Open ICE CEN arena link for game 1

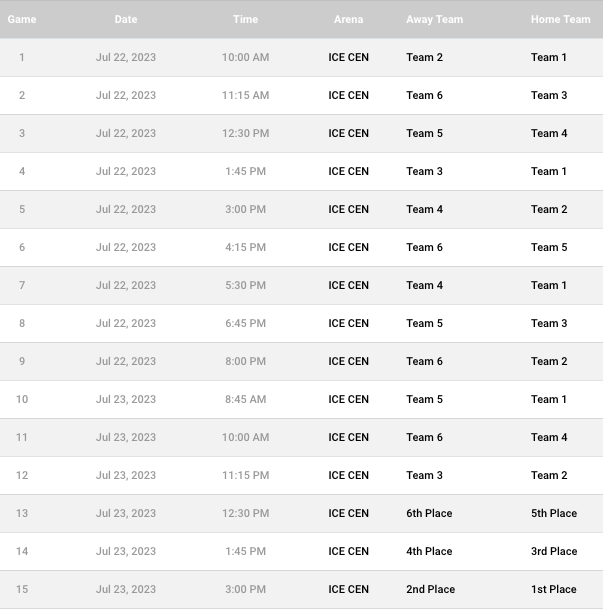click(x=349, y=57)
